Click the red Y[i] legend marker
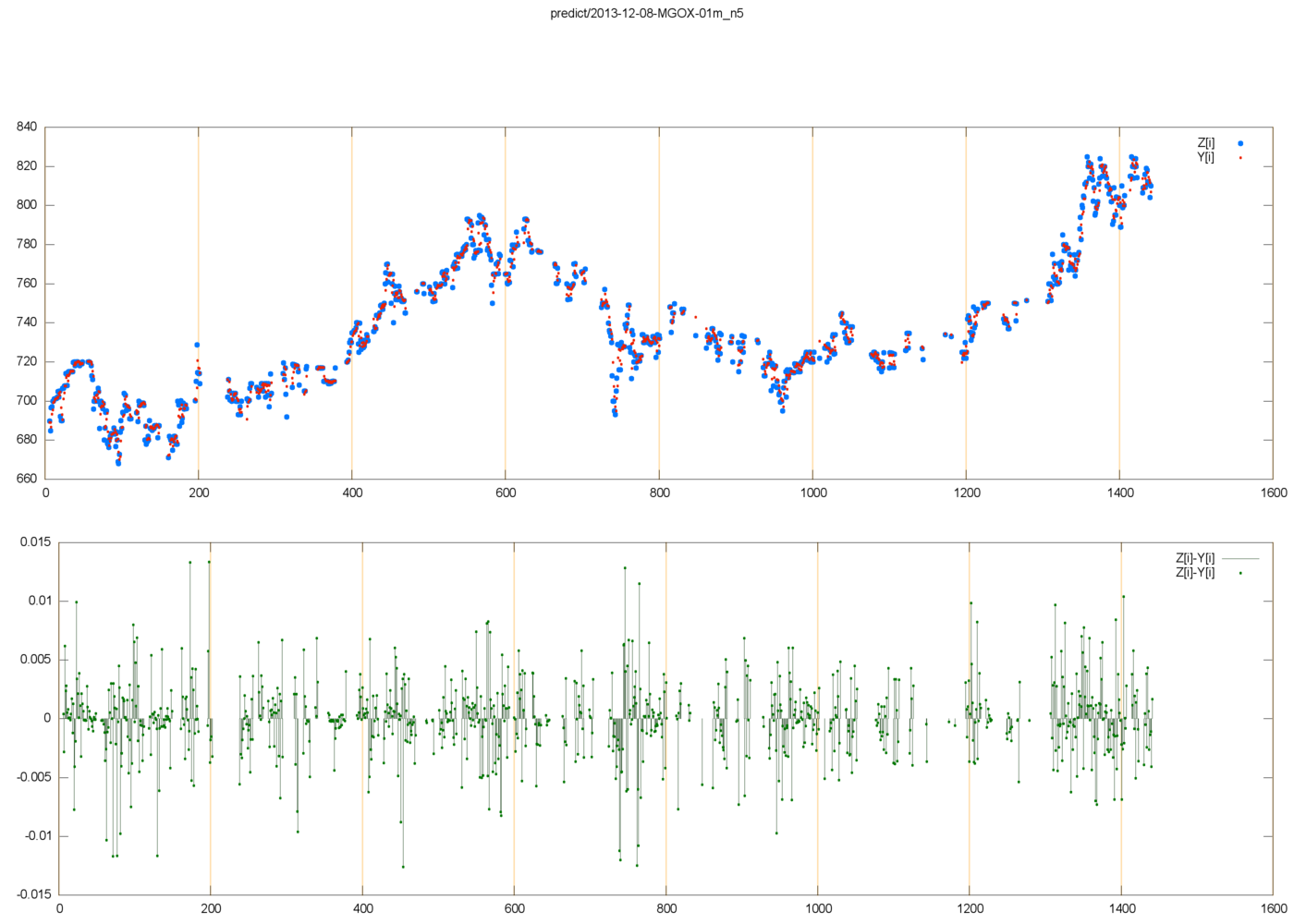Screen dimensions: 1294x924 click(1240, 158)
